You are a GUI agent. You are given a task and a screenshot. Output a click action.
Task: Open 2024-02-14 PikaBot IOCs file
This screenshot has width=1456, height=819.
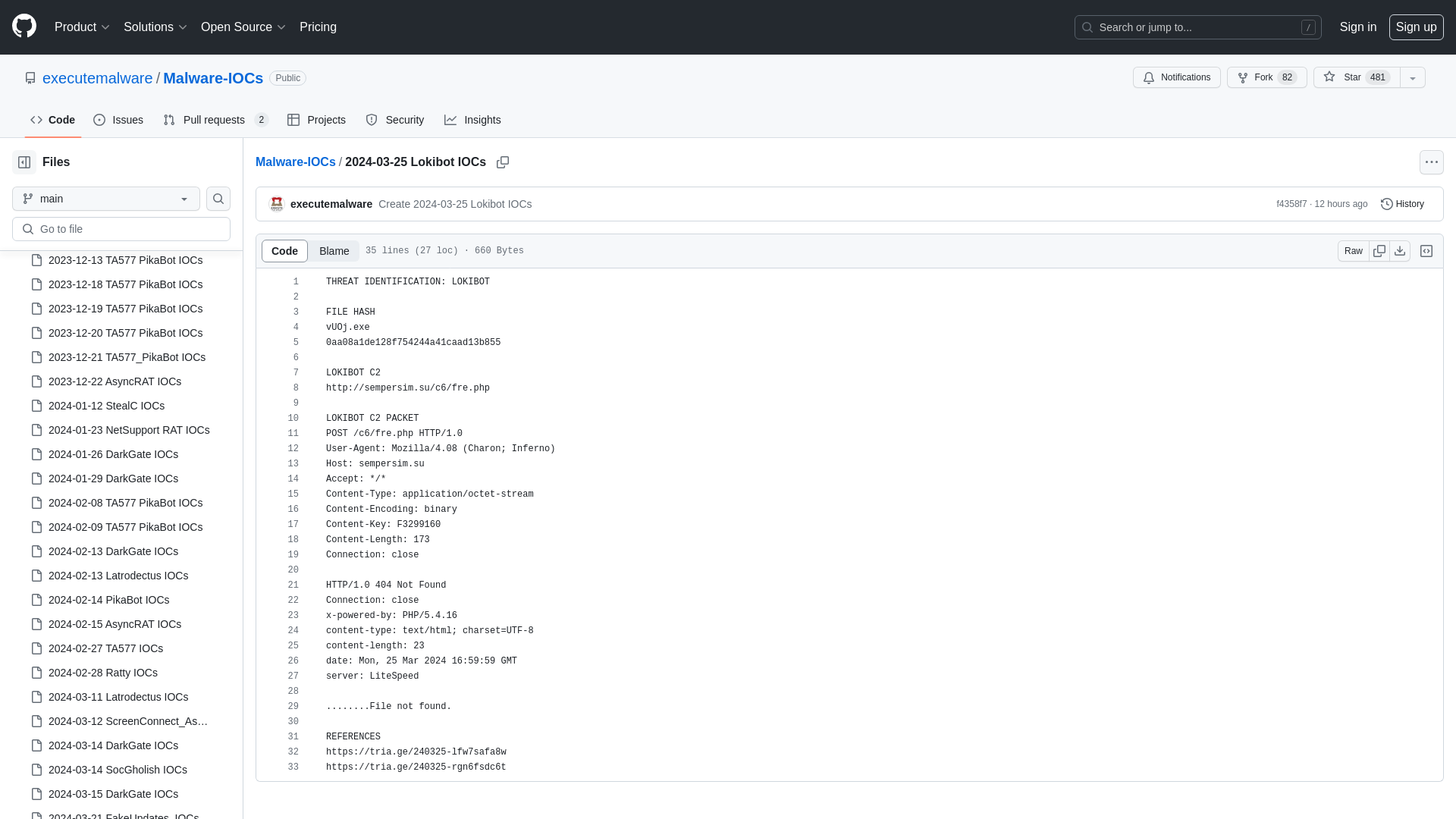[108, 600]
